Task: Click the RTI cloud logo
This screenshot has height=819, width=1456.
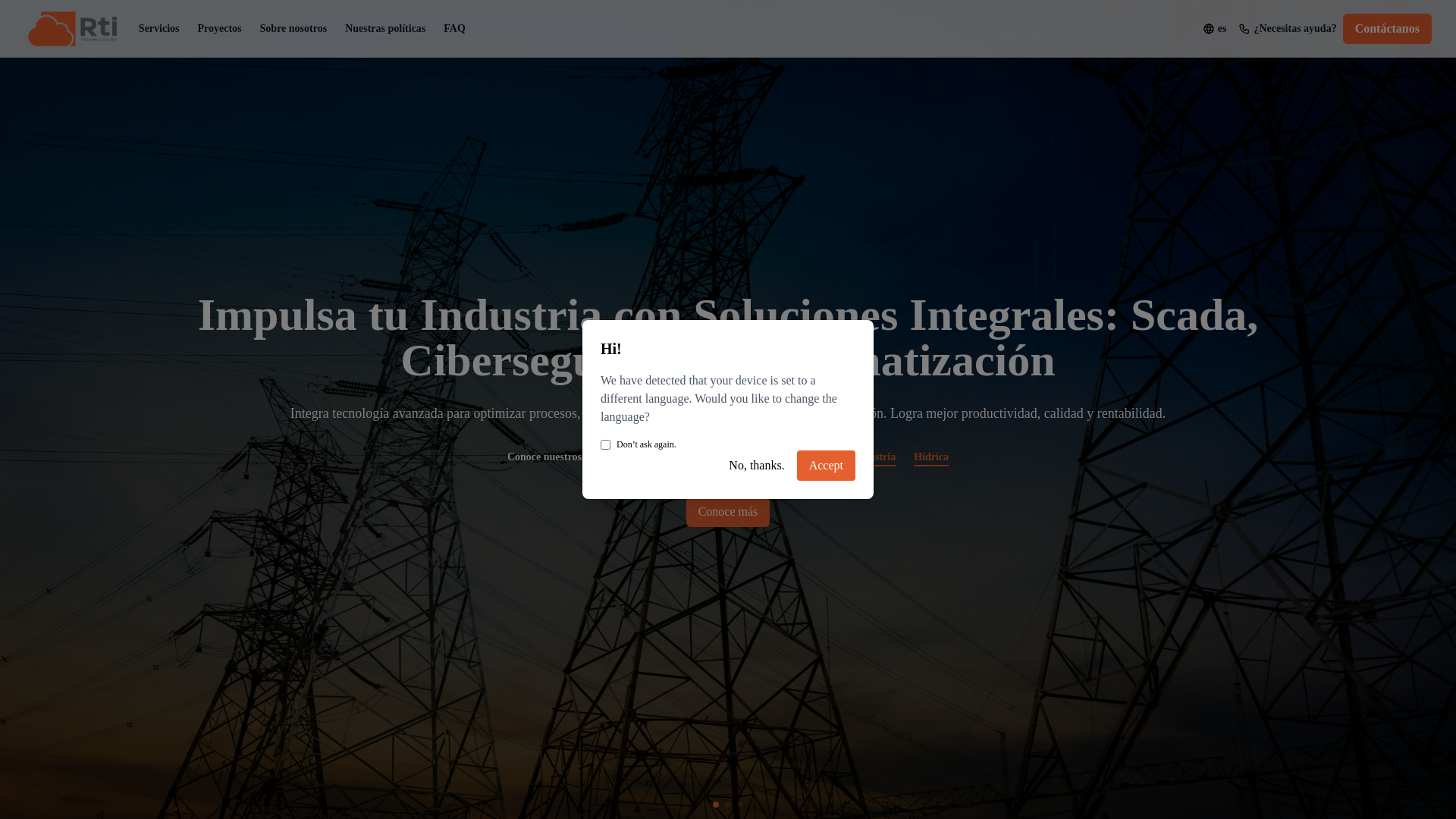Action: click(x=73, y=29)
